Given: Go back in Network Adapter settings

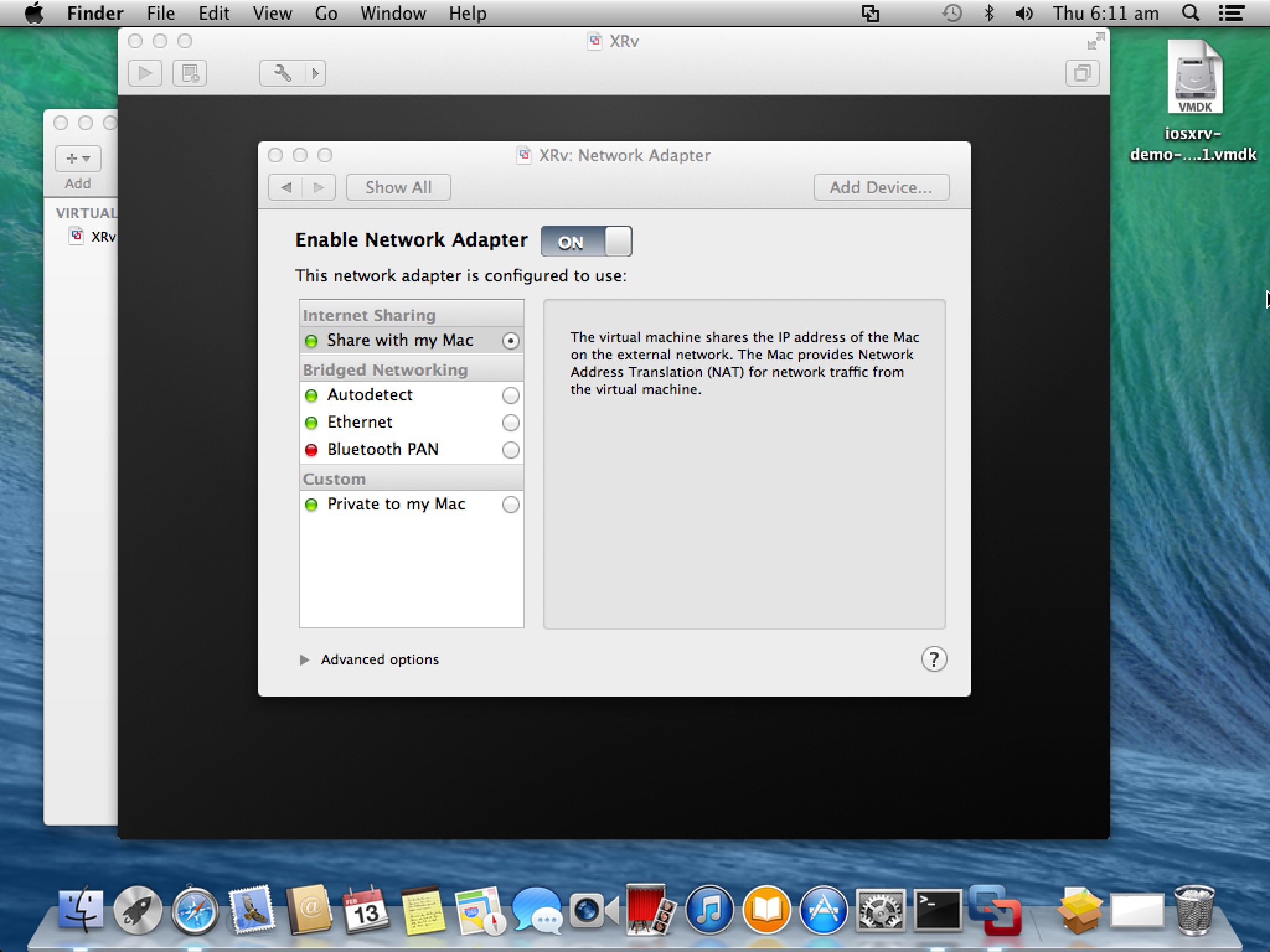Looking at the screenshot, I should pos(286,187).
